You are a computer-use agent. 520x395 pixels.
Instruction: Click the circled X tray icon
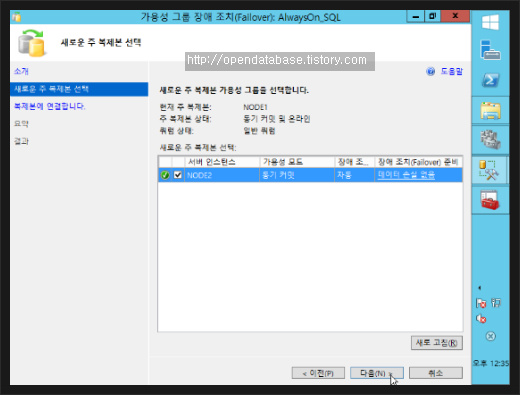[491, 336]
